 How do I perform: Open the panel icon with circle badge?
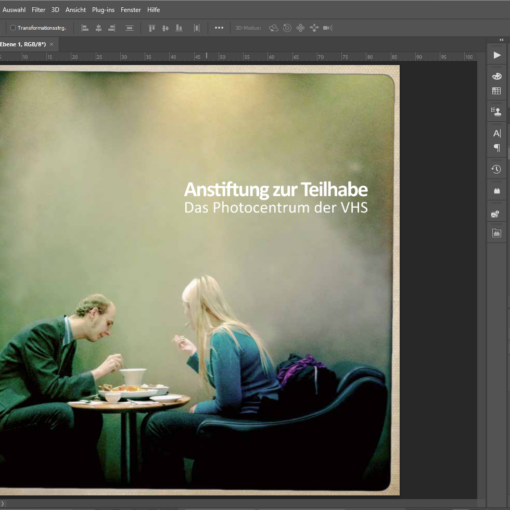496,214
